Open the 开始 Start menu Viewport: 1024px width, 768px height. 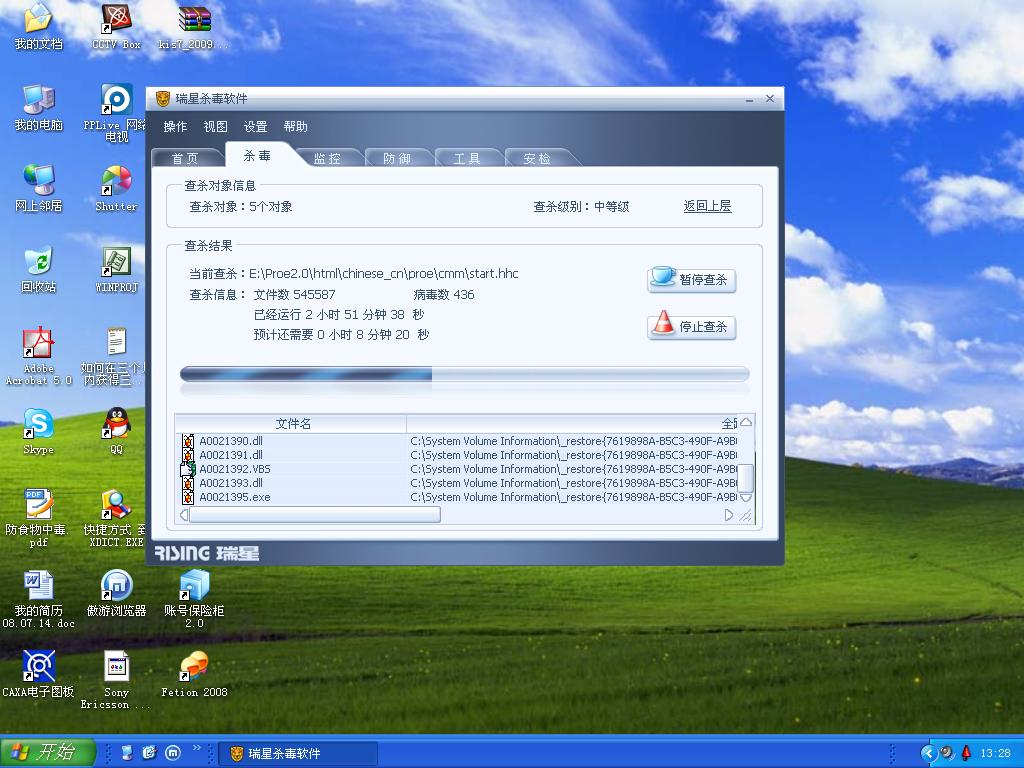tap(48, 752)
